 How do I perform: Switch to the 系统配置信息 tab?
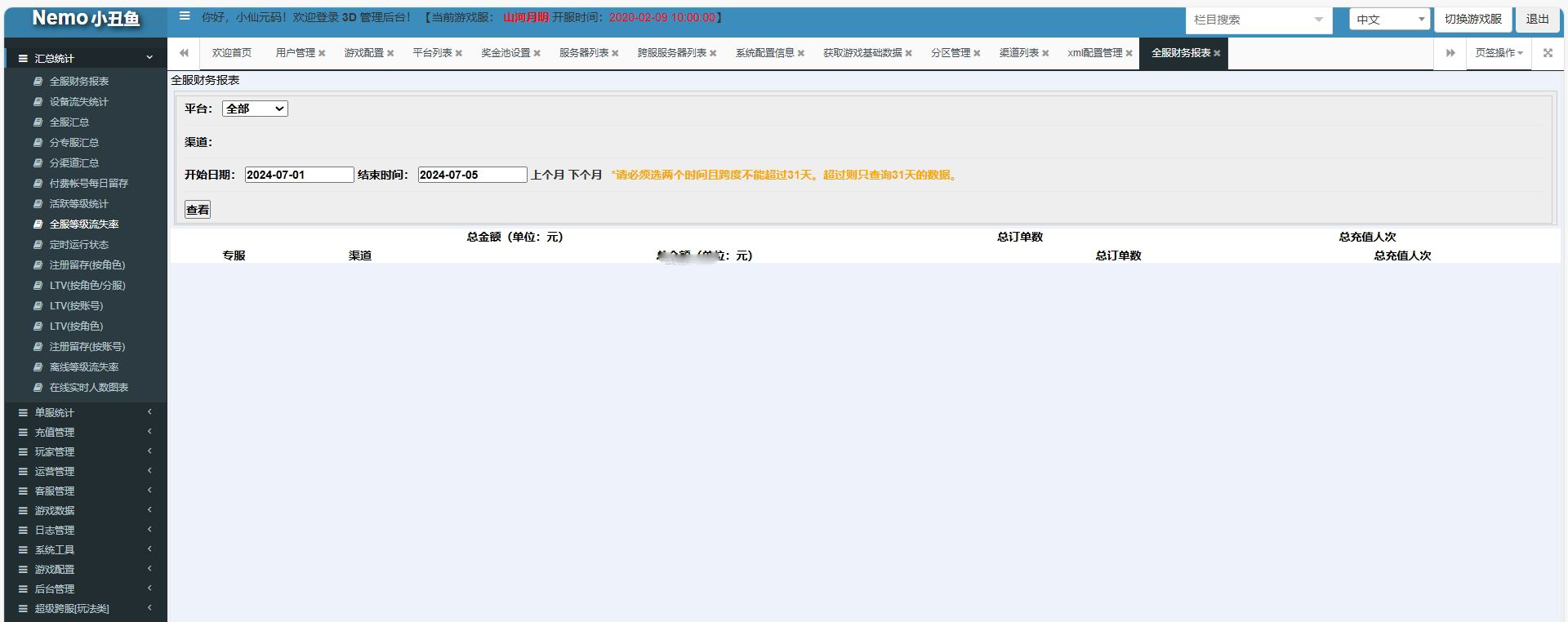tap(764, 53)
